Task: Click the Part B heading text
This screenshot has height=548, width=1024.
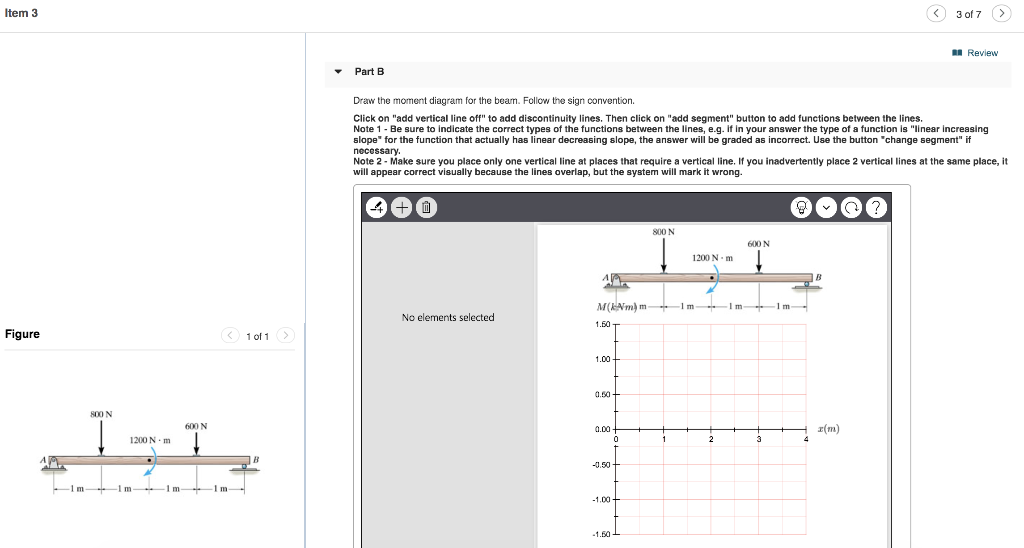Action: click(369, 72)
